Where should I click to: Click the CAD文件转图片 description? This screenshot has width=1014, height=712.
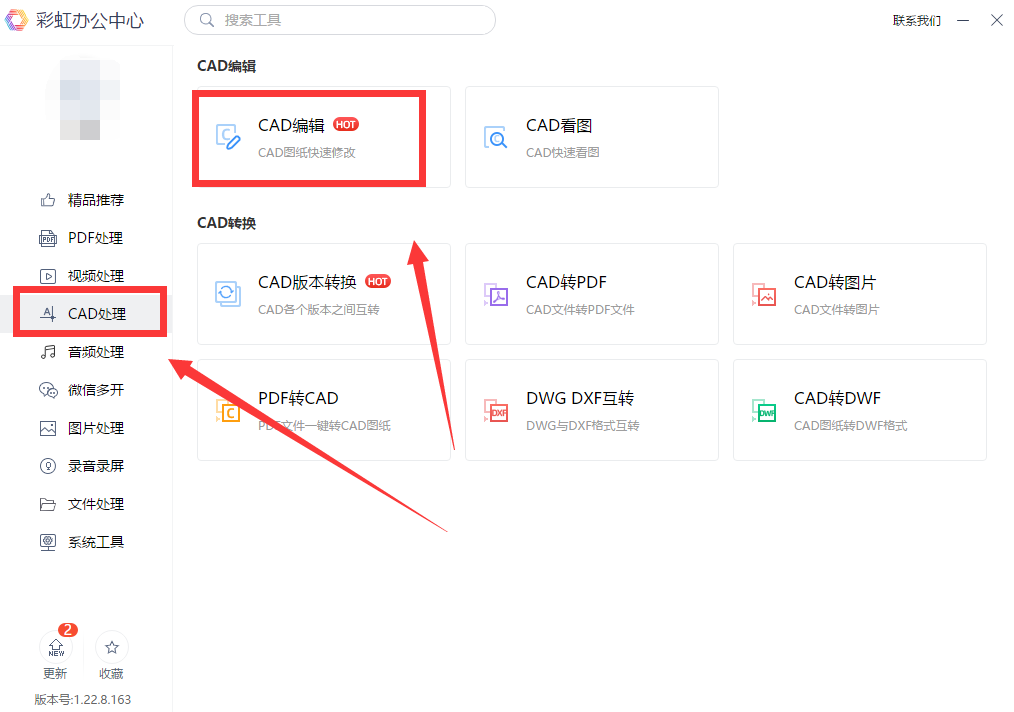[x=837, y=310]
